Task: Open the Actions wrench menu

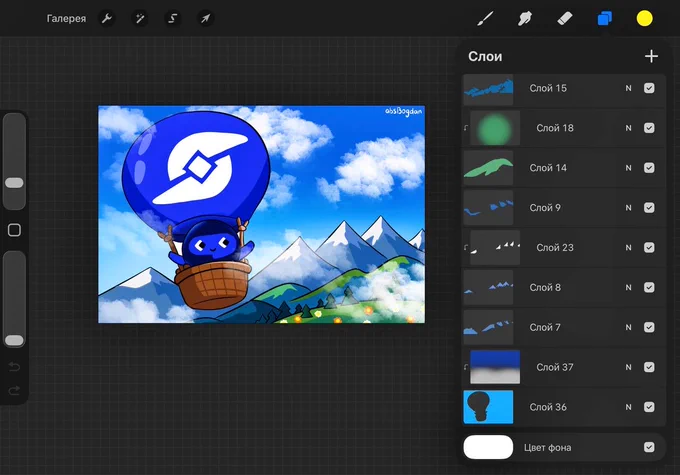Action: (x=107, y=19)
